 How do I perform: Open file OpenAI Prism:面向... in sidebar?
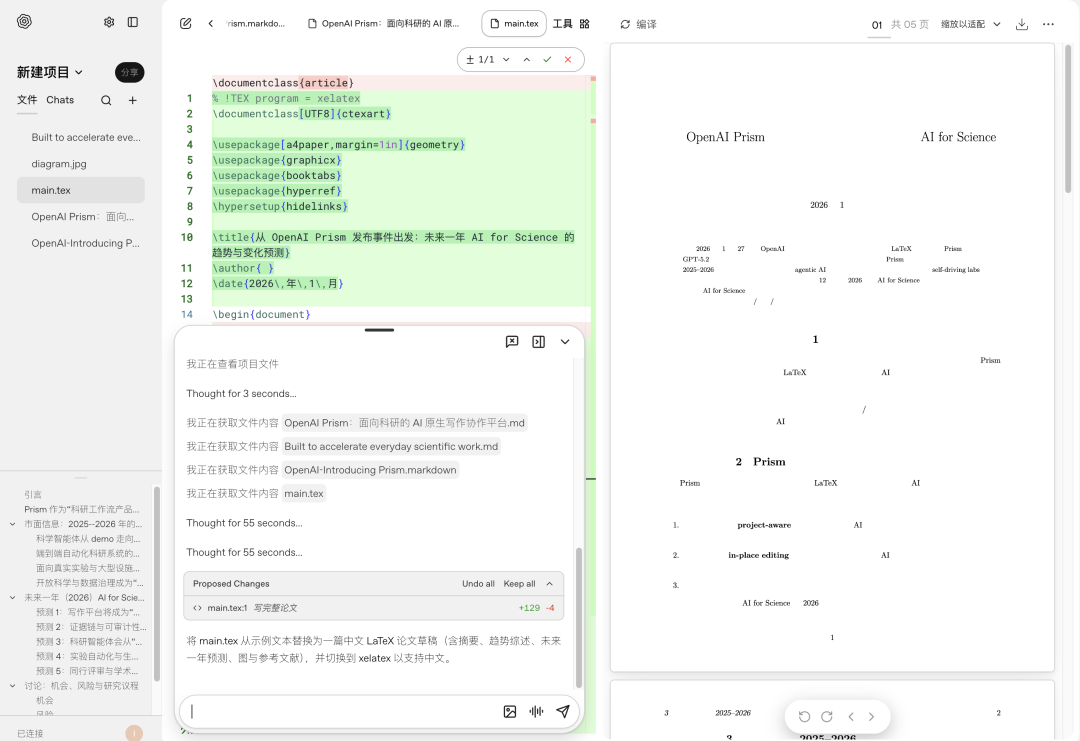click(81, 217)
